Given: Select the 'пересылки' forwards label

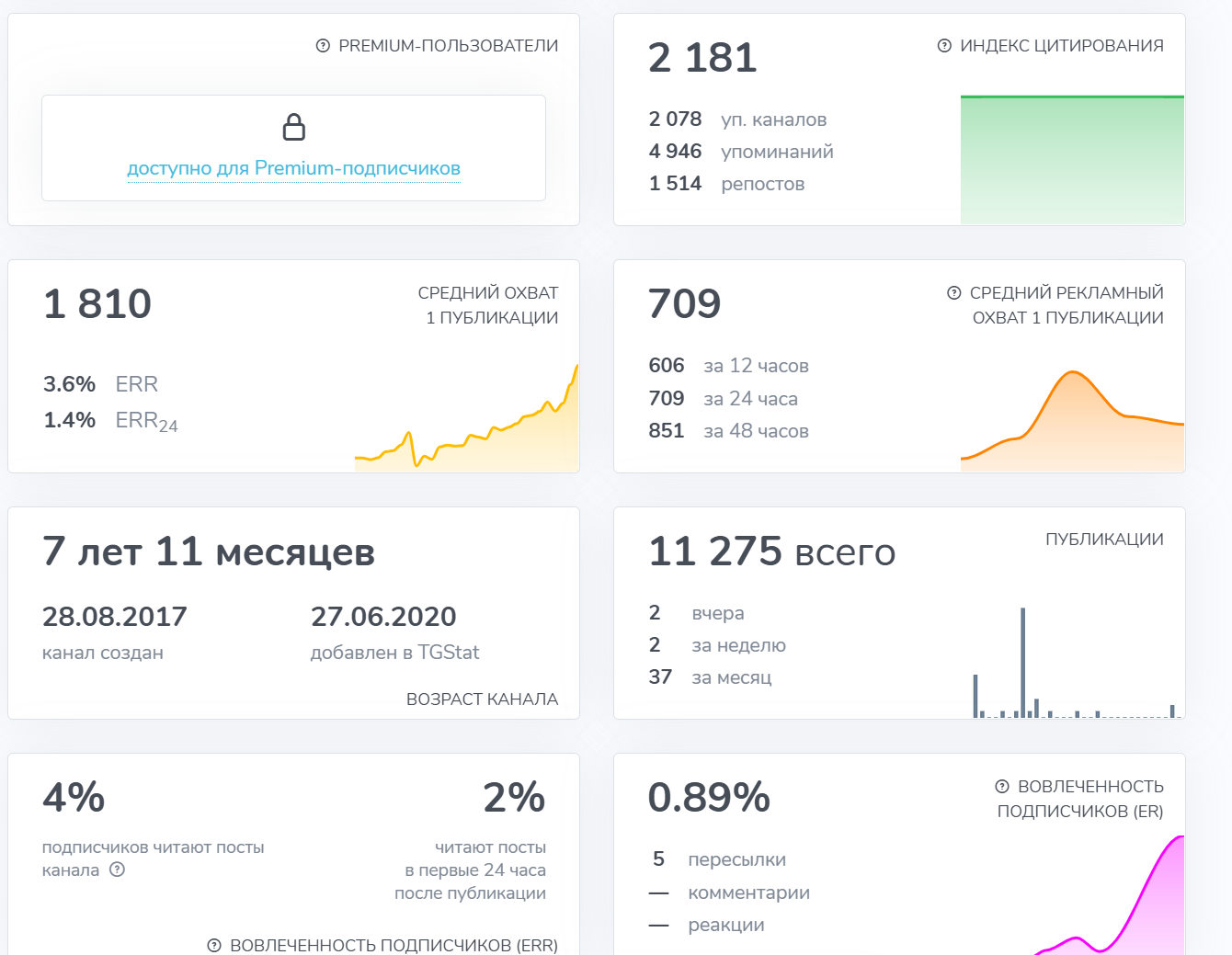Looking at the screenshot, I should [x=737, y=860].
